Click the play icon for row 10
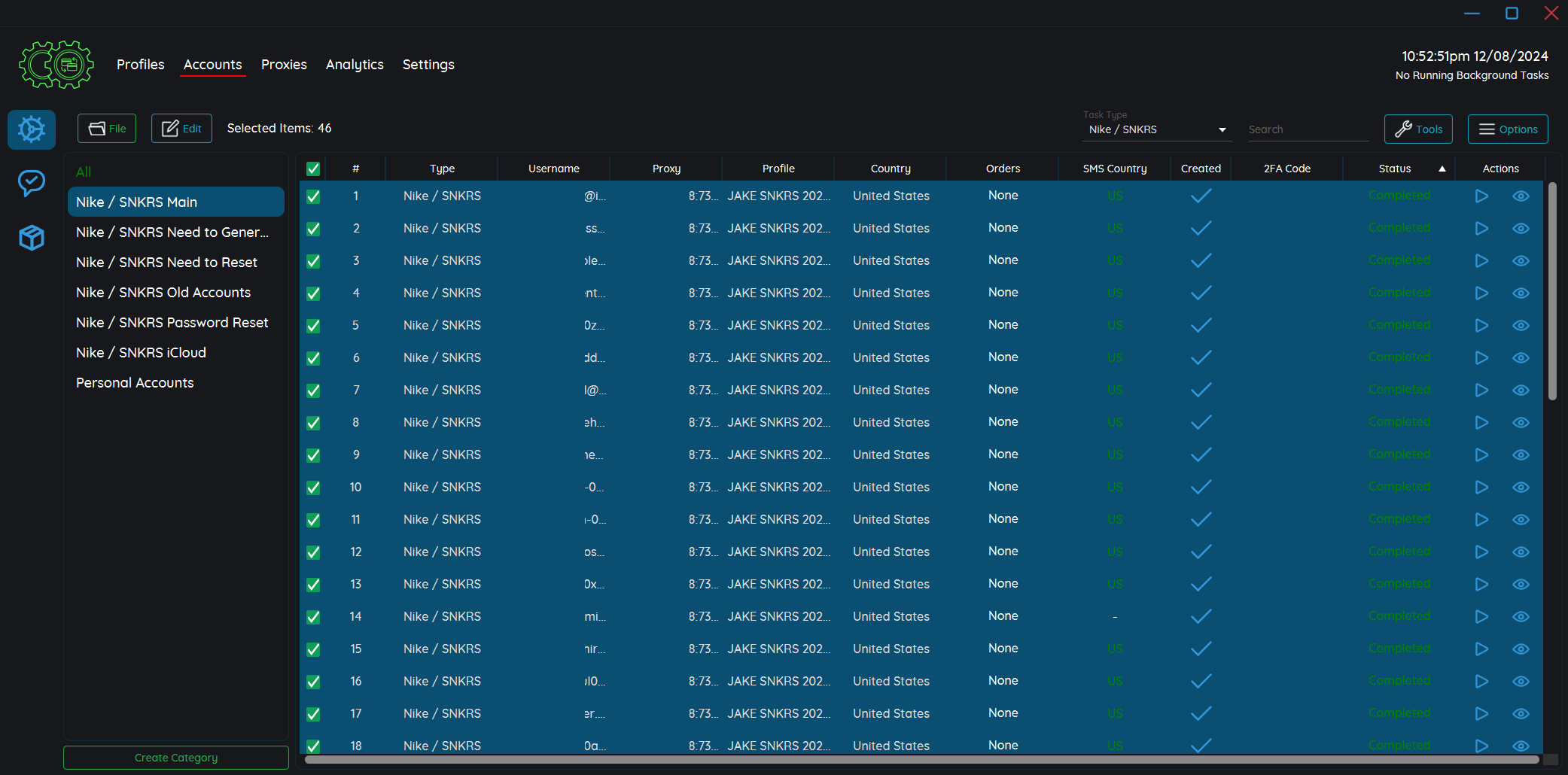Screen dimensions: 1568x775 pyautogui.click(x=1481, y=488)
